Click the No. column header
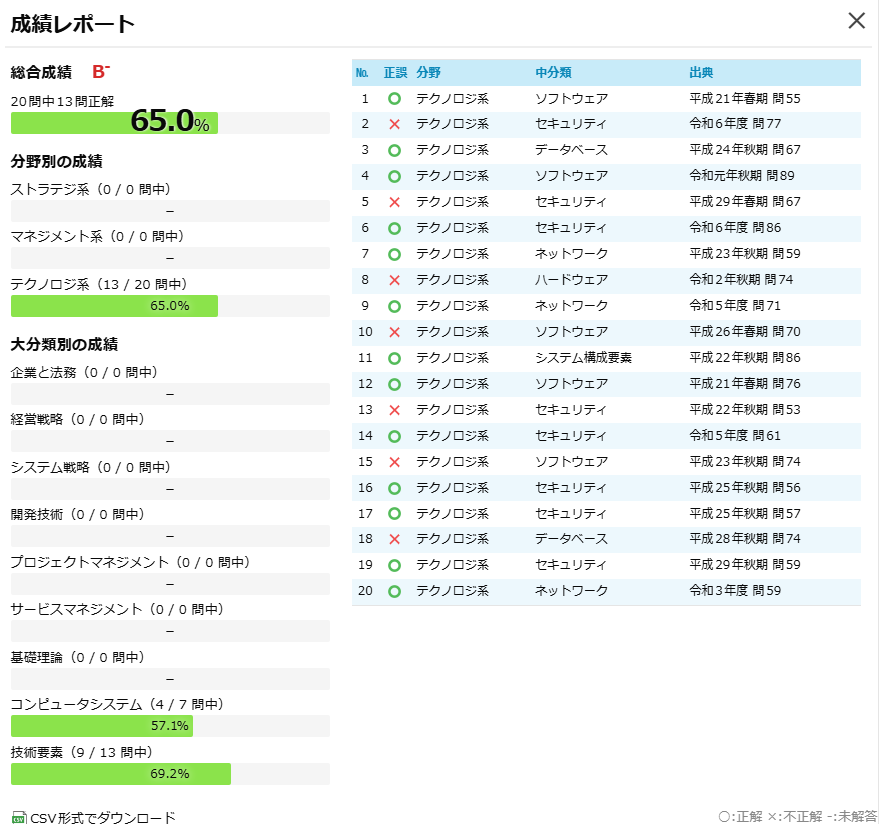879x824 pixels. [362, 73]
